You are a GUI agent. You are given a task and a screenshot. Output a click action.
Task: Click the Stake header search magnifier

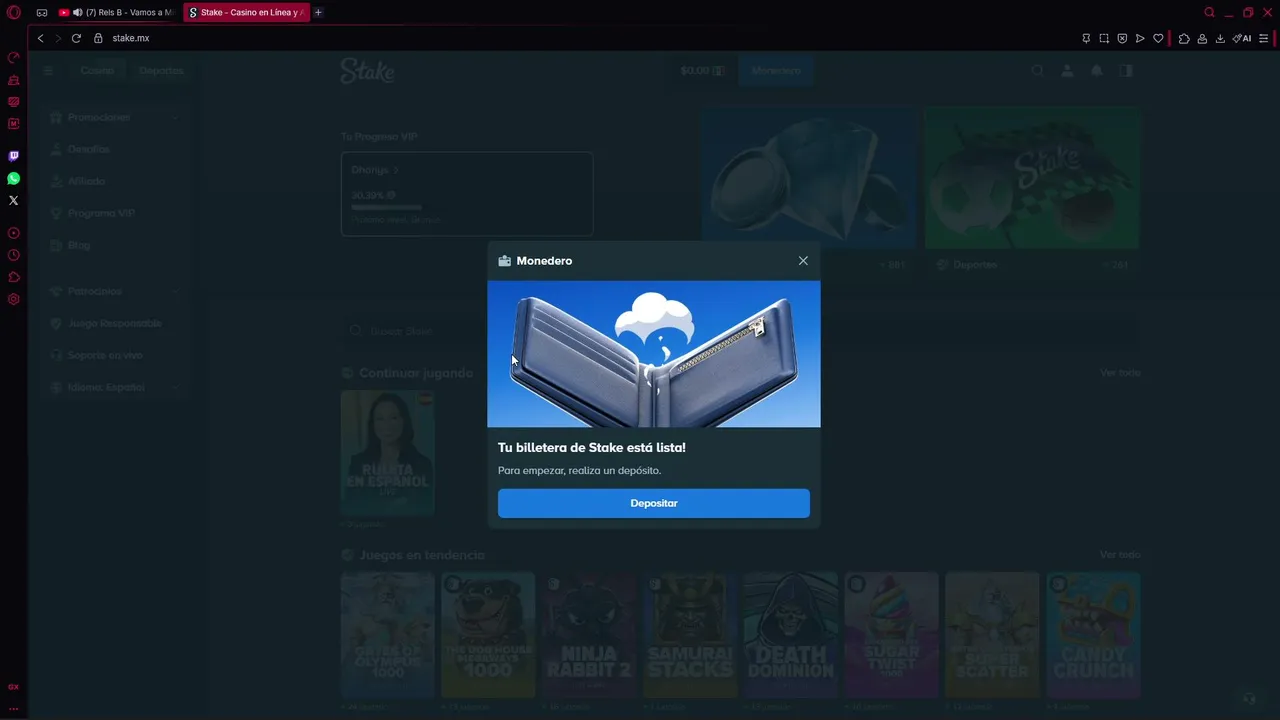(x=1038, y=71)
